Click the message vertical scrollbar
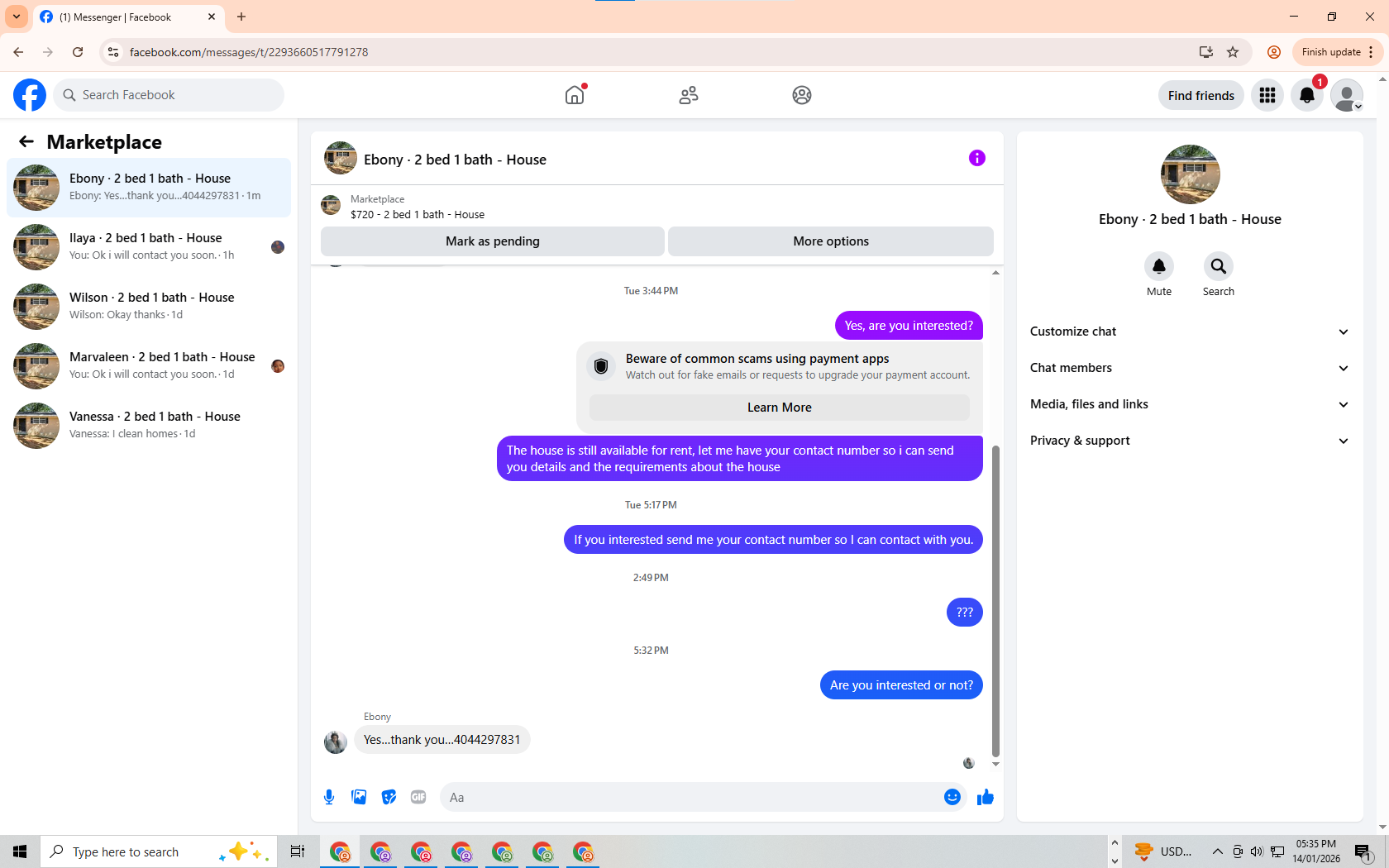This screenshot has height=868, width=1389. pyautogui.click(x=995, y=601)
